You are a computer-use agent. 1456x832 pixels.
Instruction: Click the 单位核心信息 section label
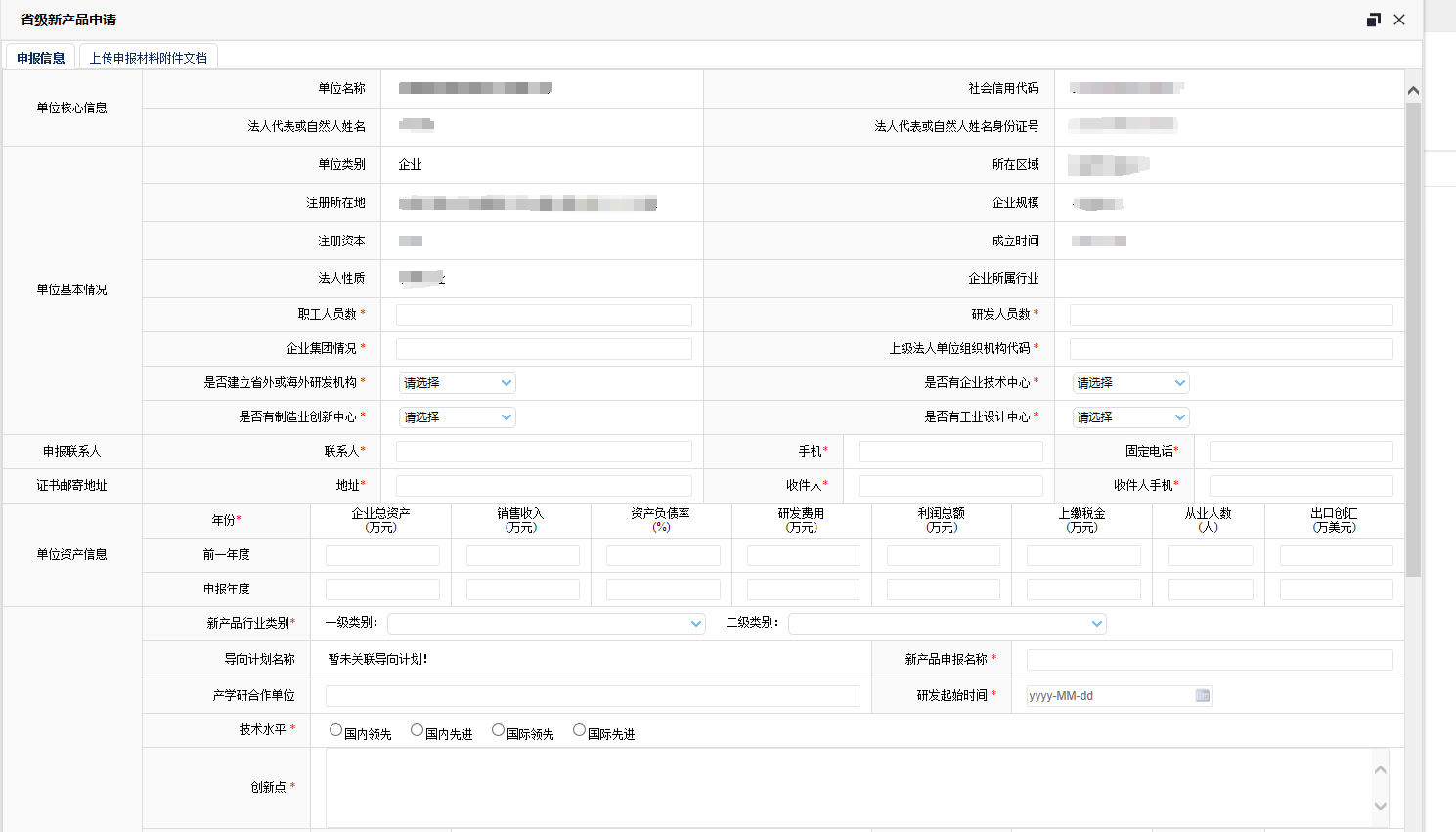72,109
